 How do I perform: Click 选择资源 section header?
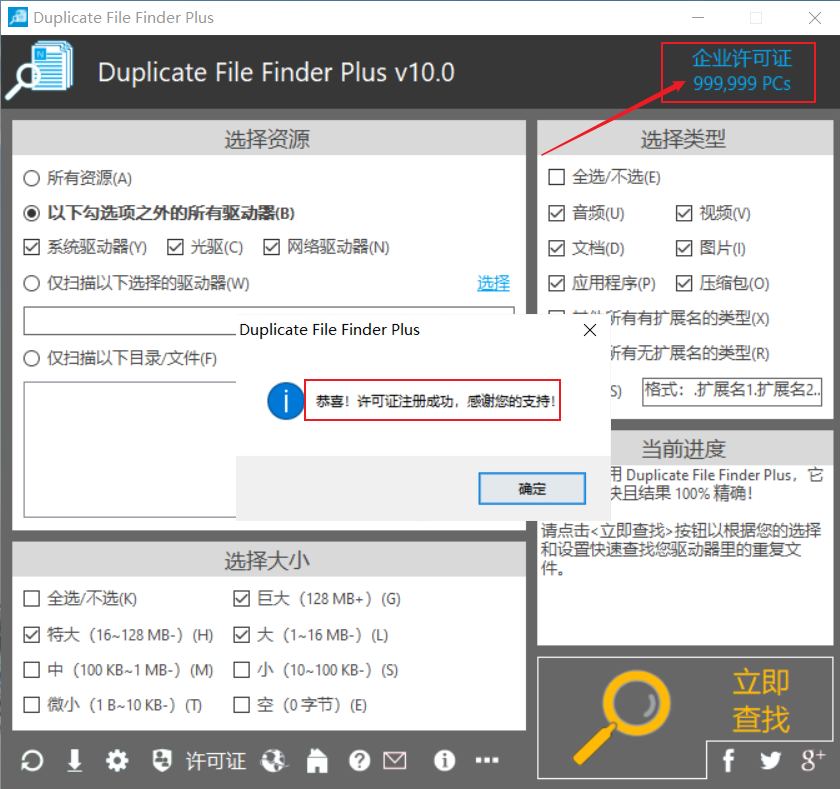[267, 139]
